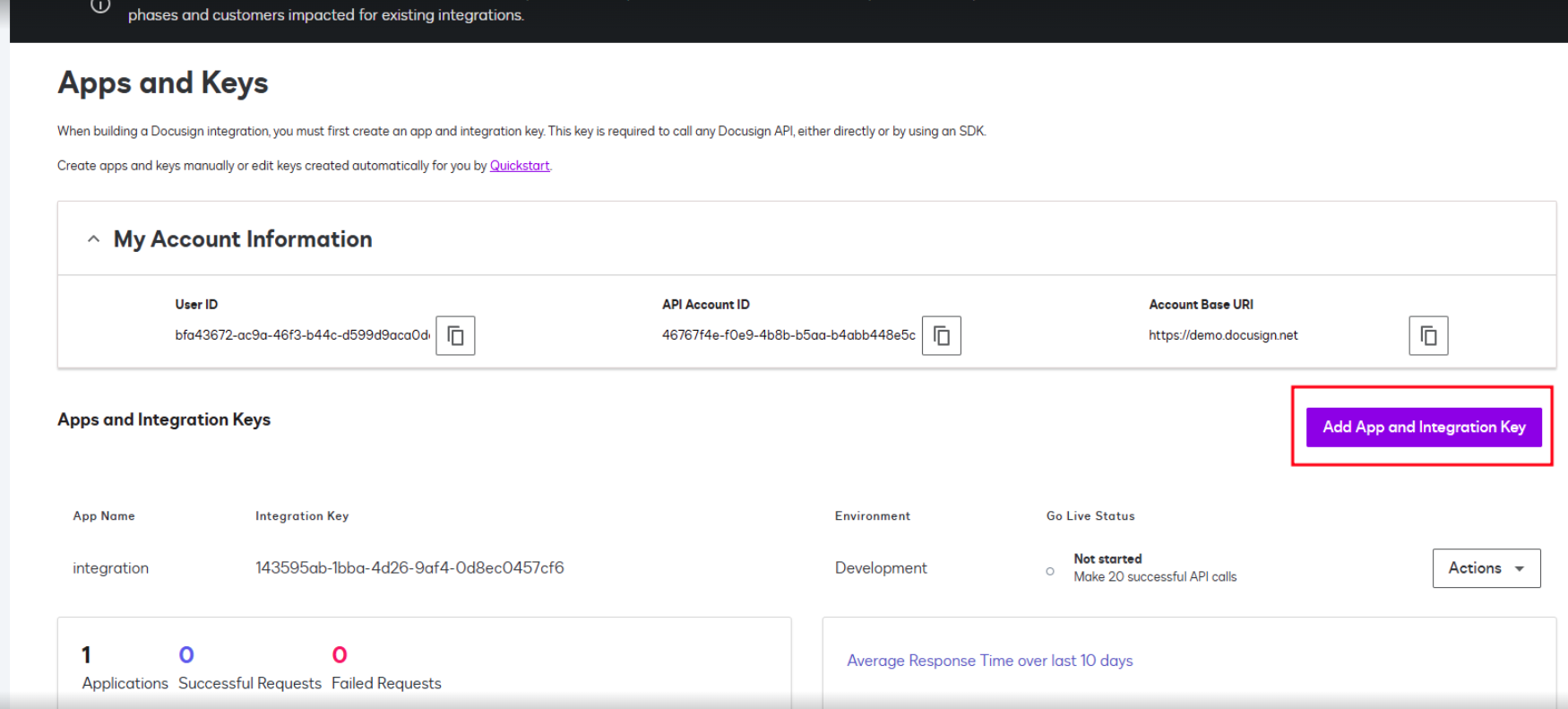Click the Environment column header

tap(872, 516)
